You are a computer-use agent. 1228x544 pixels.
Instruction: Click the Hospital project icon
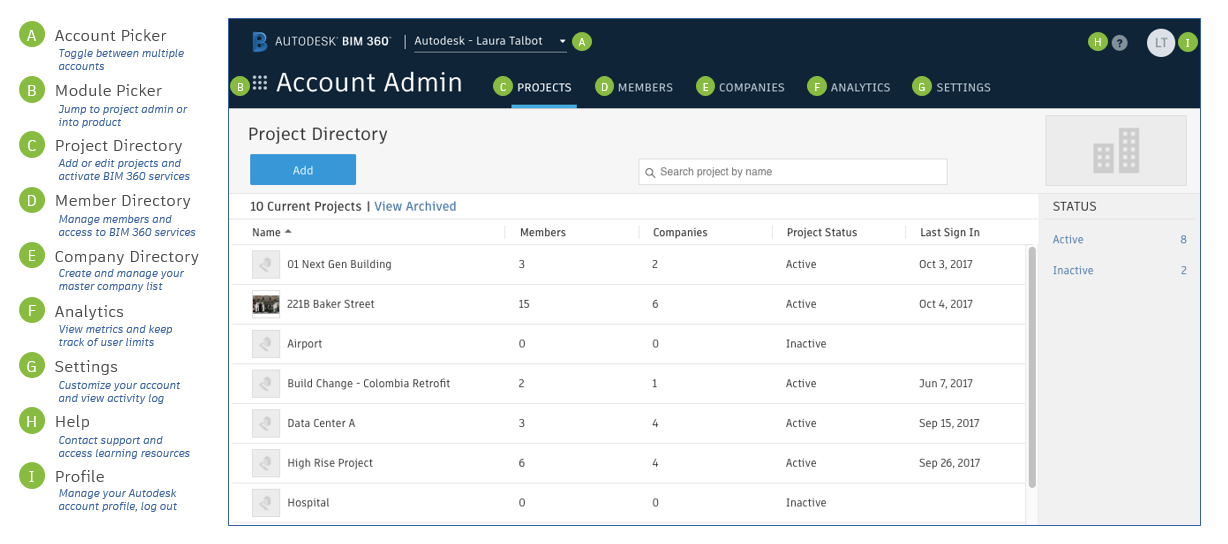pos(266,502)
